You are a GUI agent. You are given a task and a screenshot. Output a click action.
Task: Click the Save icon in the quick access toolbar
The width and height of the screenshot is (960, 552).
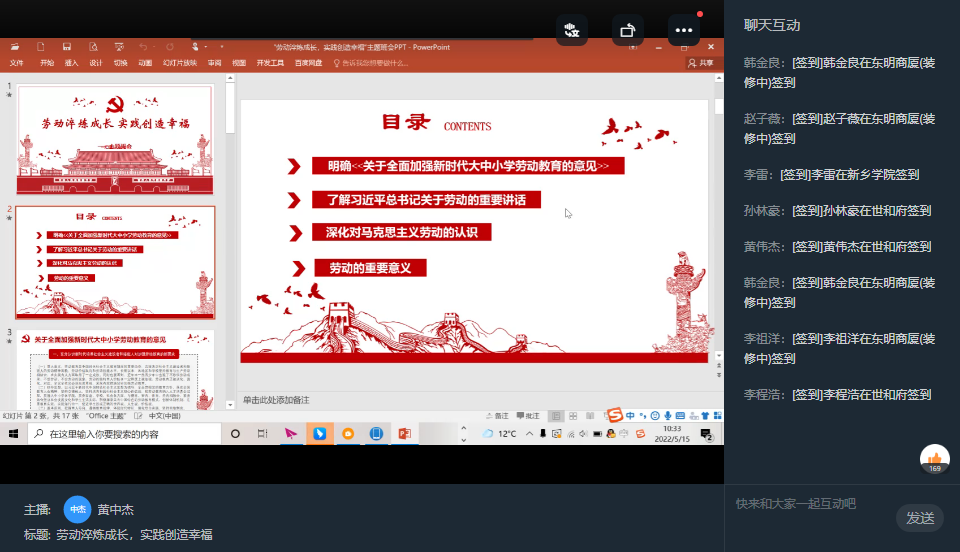tap(67, 46)
